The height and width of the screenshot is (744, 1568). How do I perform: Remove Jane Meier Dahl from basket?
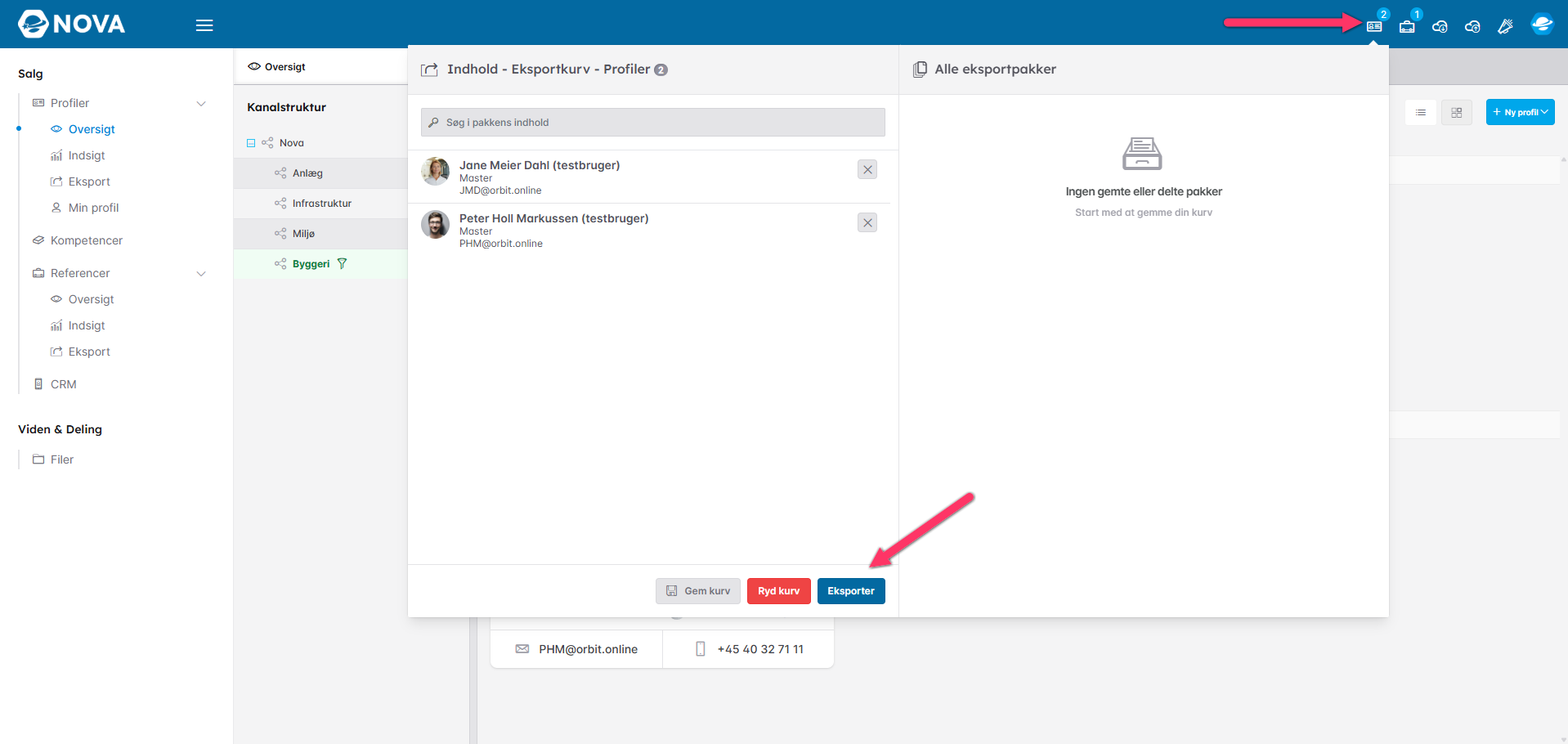point(867,169)
